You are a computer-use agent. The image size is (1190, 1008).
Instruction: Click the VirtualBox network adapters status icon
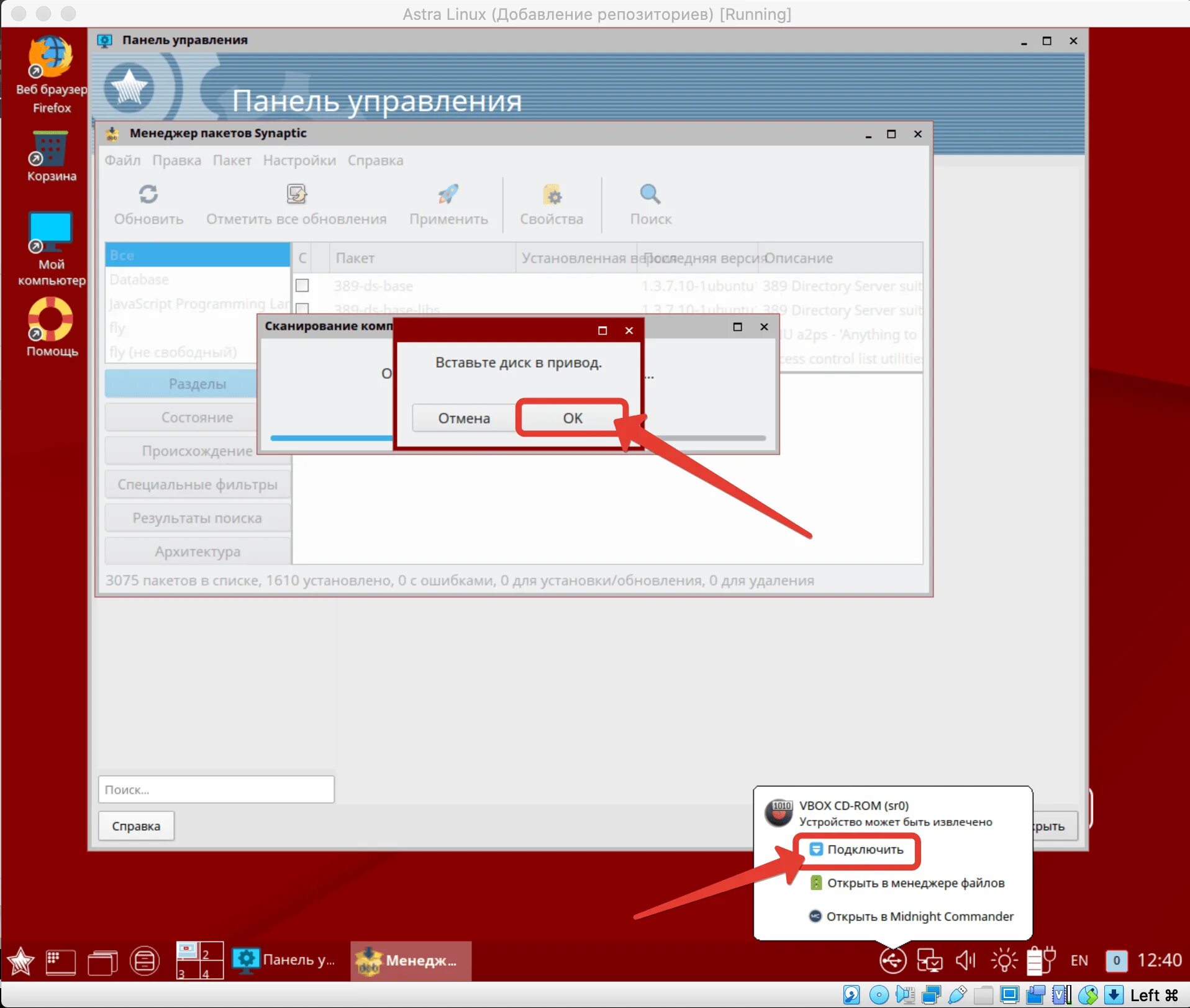932,995
